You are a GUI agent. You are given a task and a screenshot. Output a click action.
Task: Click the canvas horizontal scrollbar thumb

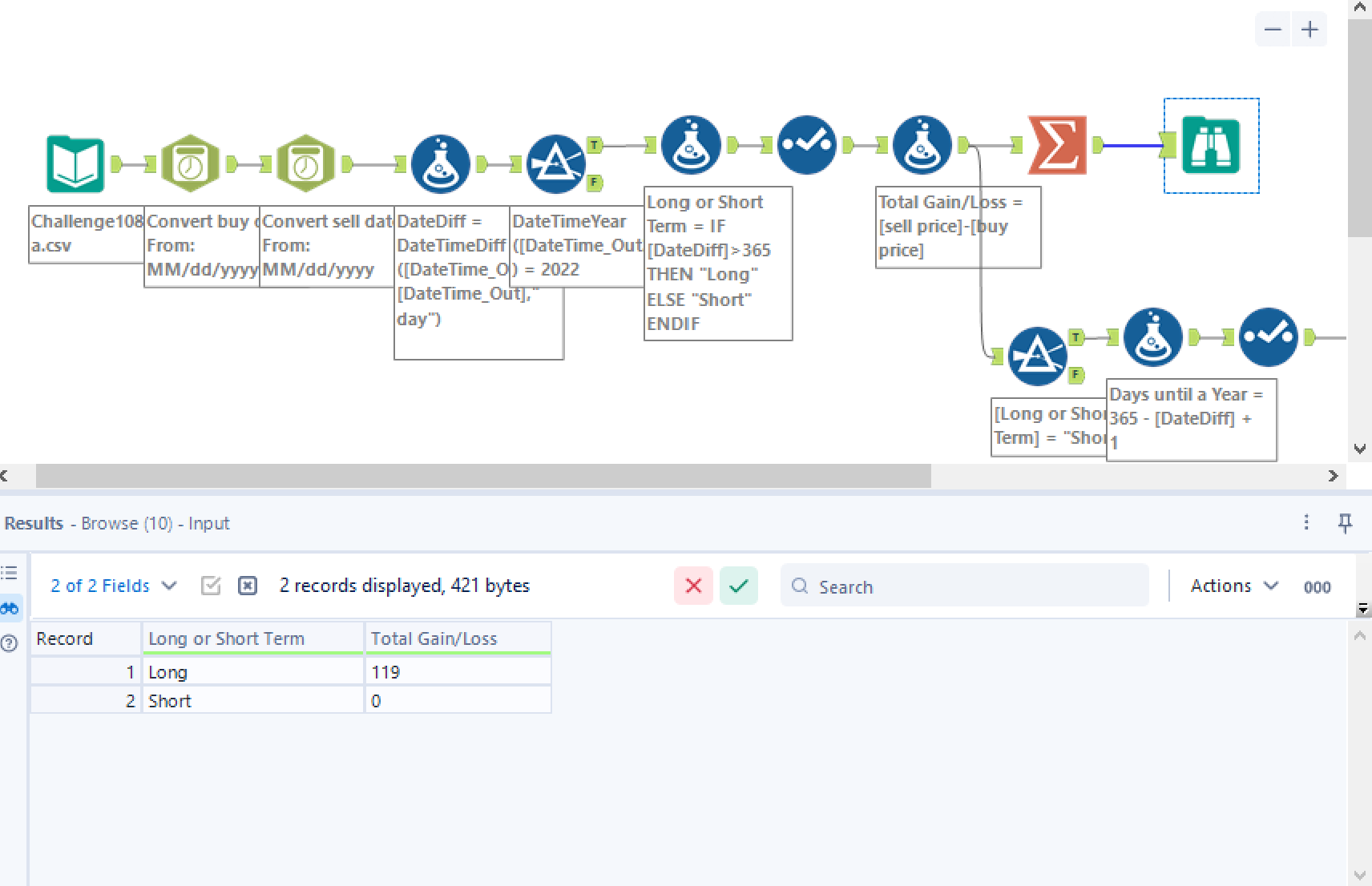click(x=483, y=476)
